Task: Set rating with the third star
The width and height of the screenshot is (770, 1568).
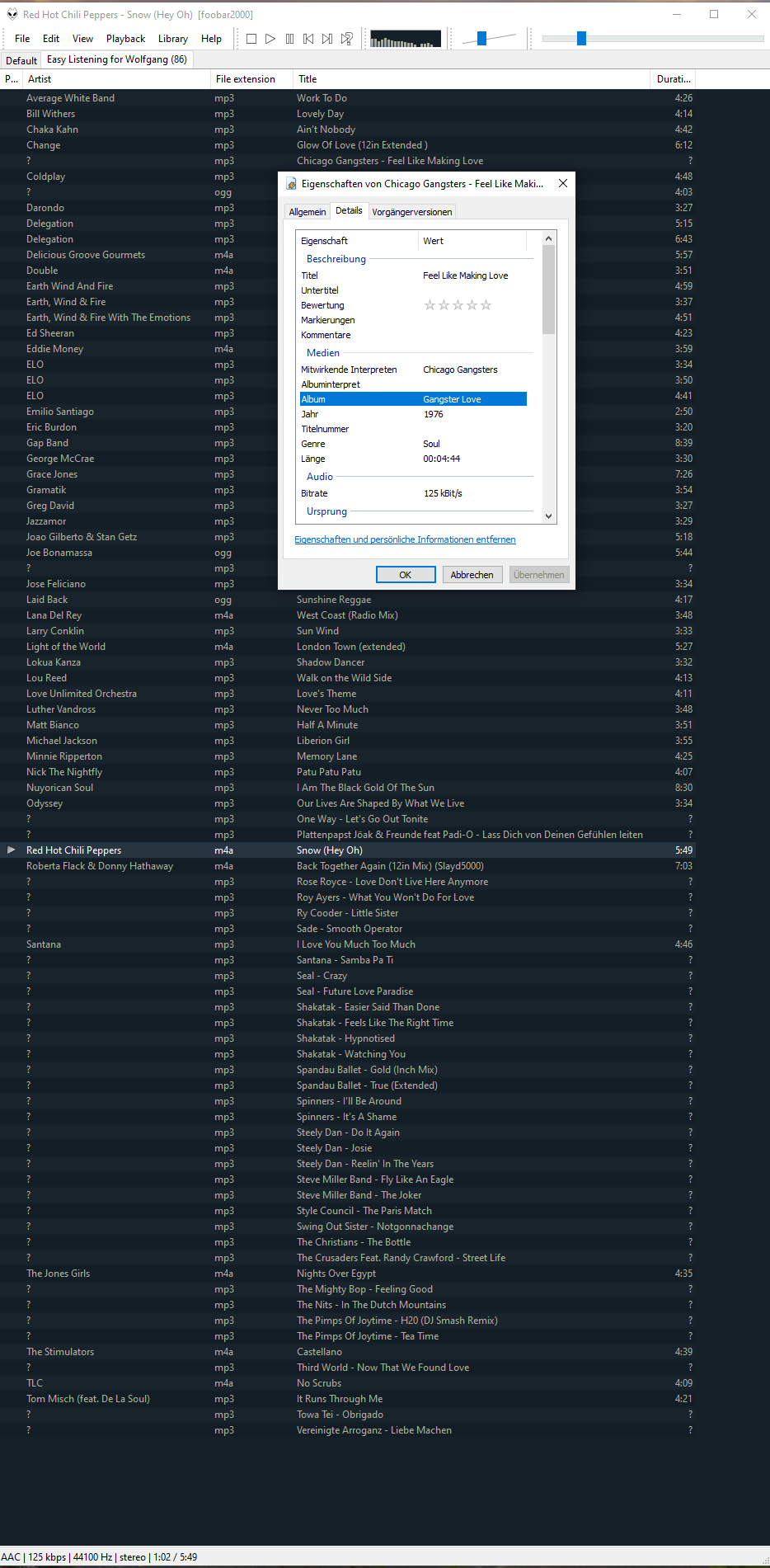Action: [458, 305]
